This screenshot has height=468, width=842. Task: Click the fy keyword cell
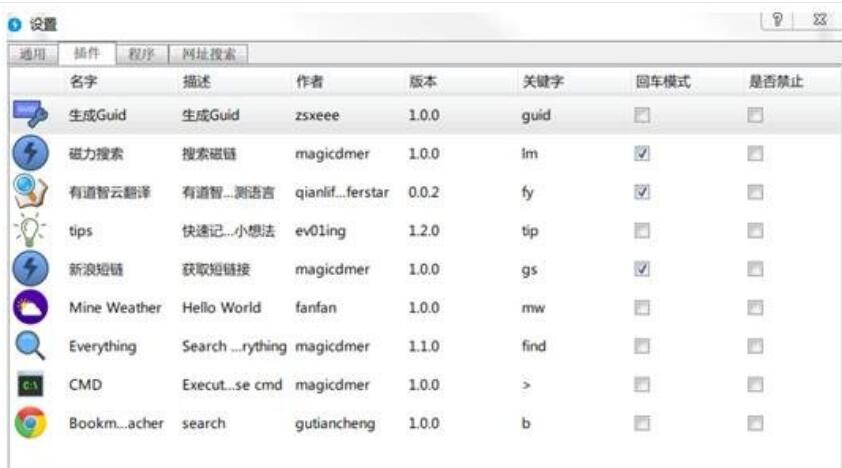pos(528,193)
